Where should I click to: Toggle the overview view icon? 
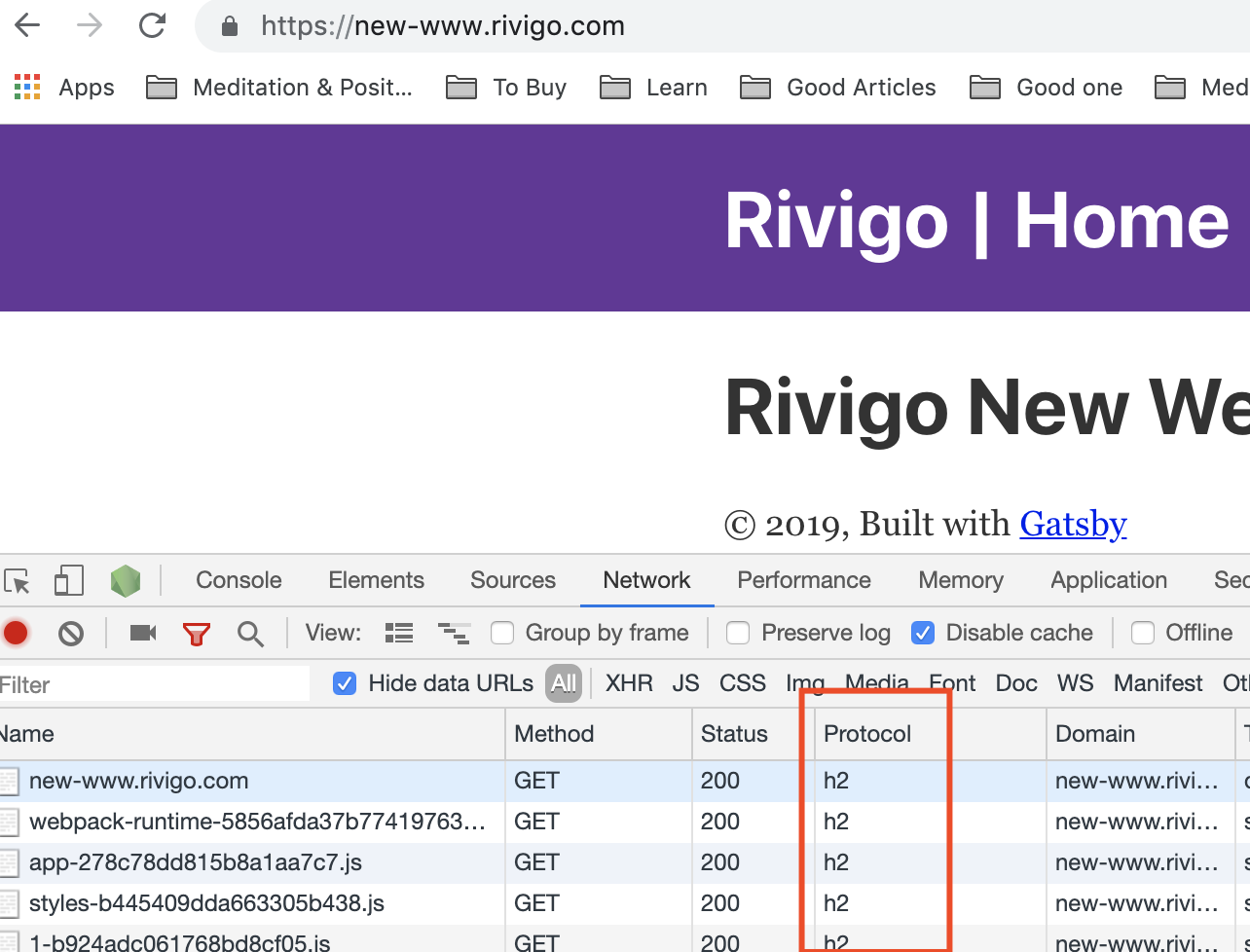454,634
